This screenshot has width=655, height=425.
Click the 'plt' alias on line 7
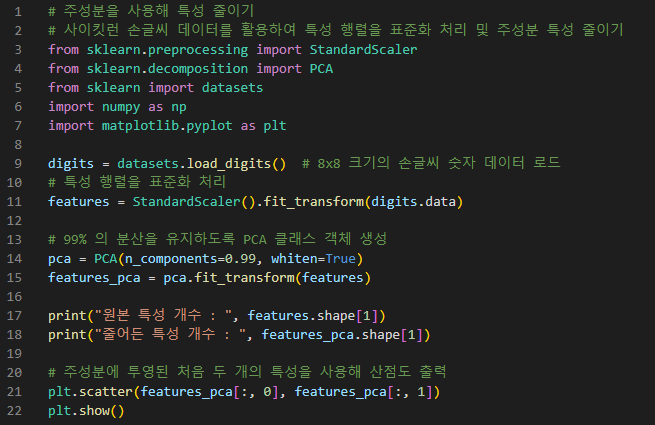tap(275, 126)
